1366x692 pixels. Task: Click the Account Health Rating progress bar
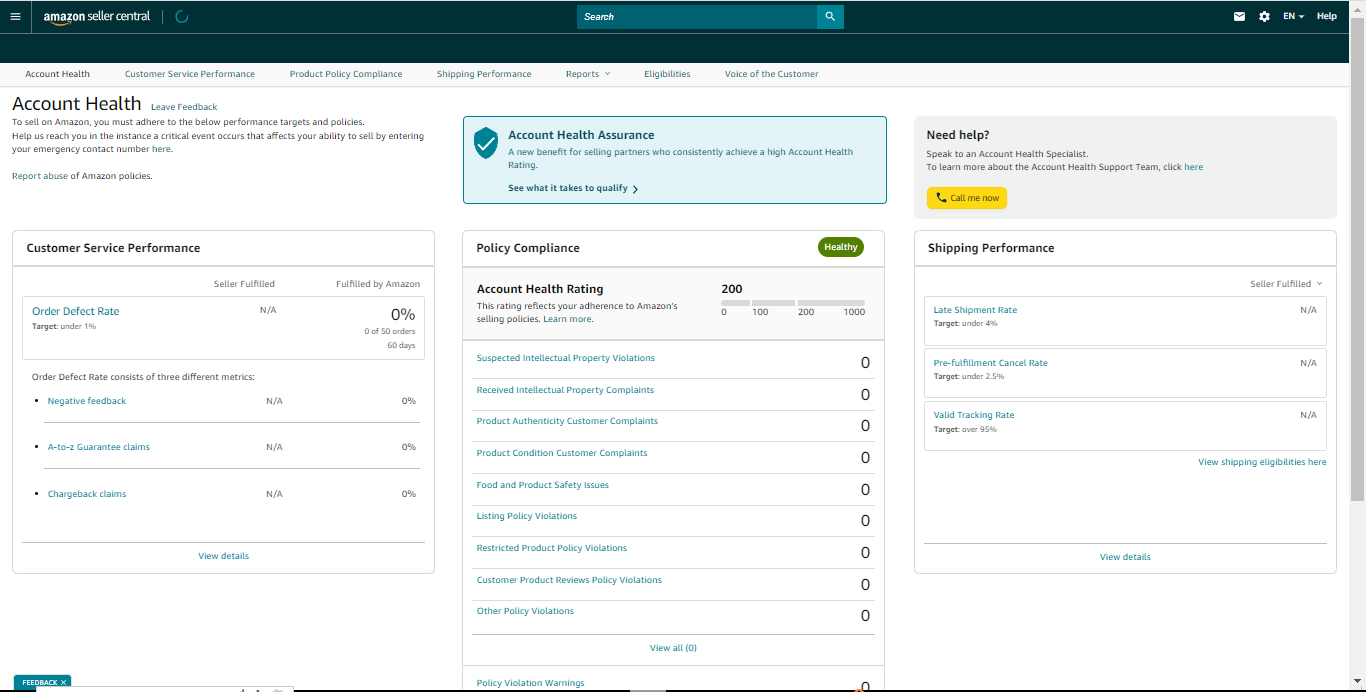tap(793, 302)
